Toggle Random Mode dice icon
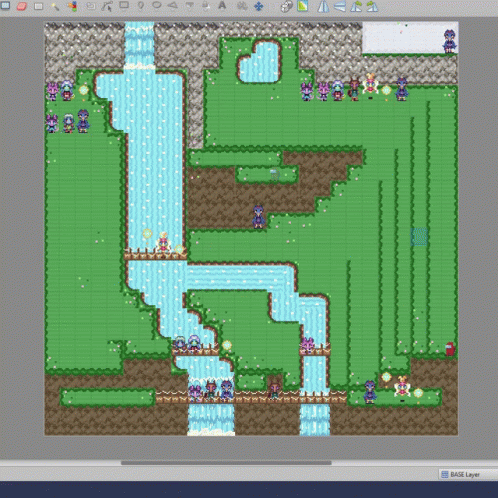498x498 pixels. (286, 6)
